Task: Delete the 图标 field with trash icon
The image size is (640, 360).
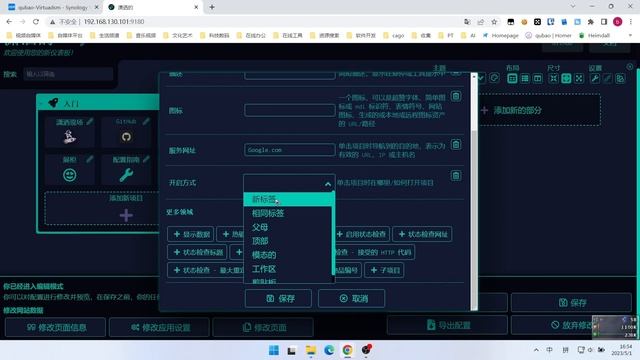Action: 456,96
